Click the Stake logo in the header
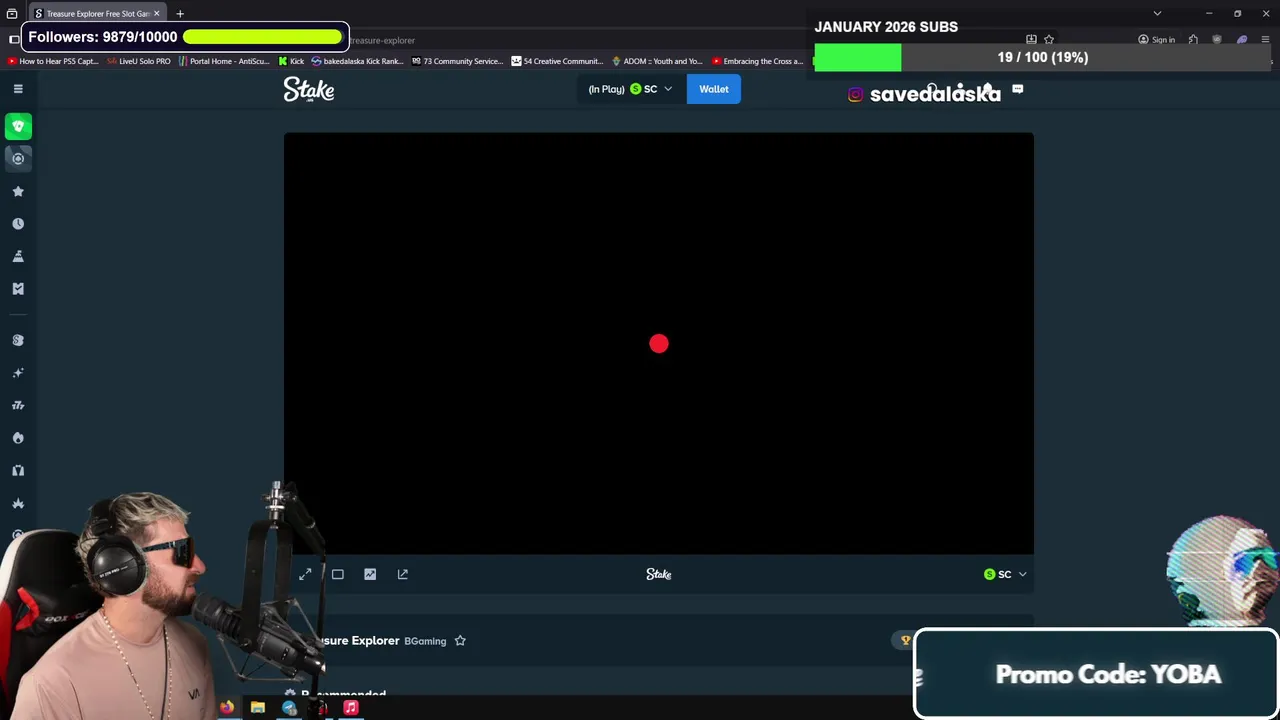The image size is (1280, 720). coord(309,89)
